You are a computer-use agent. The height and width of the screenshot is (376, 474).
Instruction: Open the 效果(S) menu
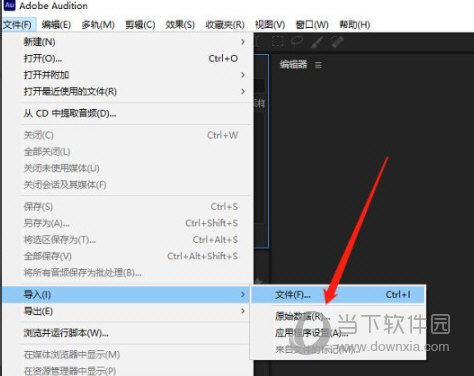pos(180,25)
